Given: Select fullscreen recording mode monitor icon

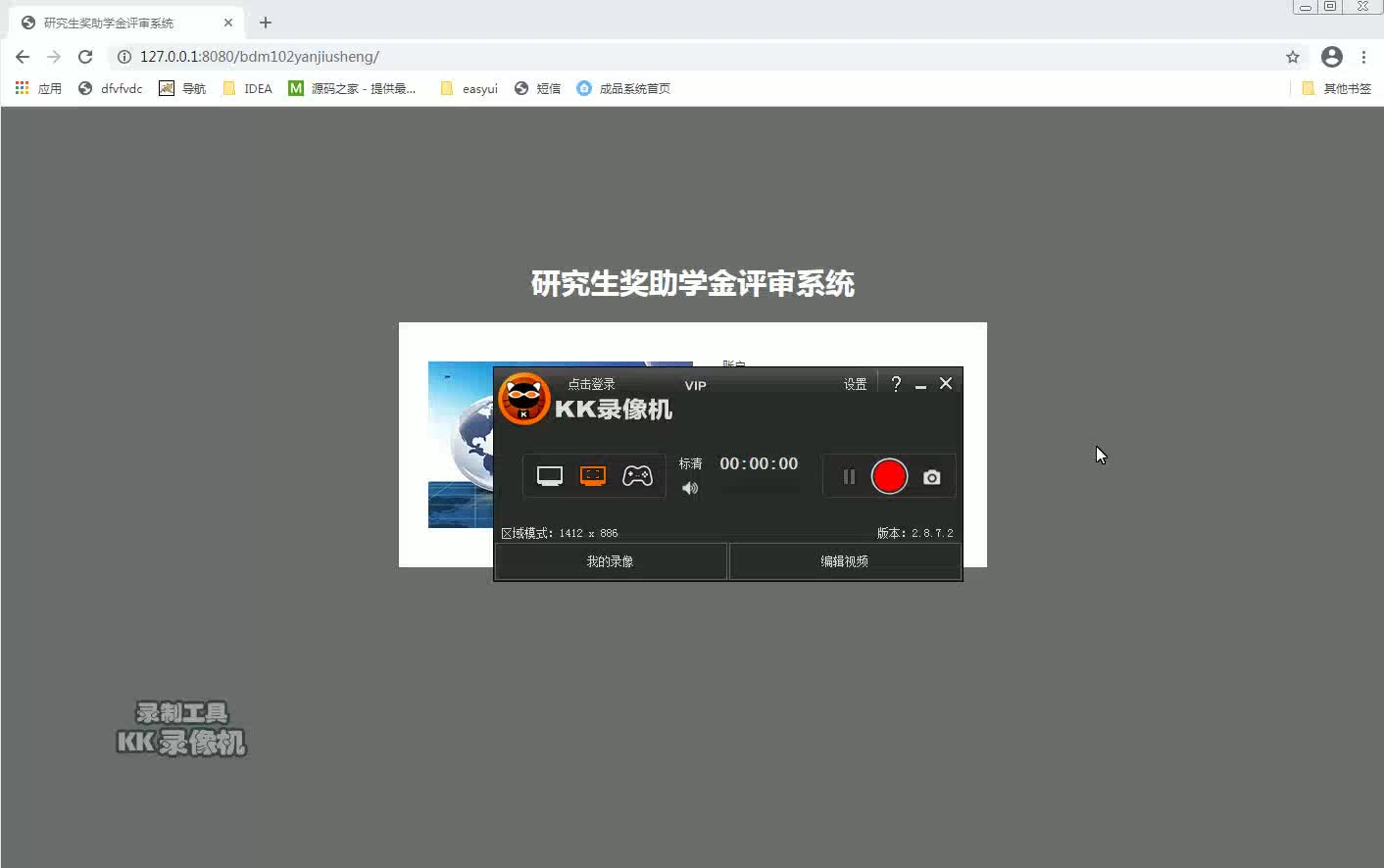Looking at the screenshot, I should (x=549, y=475).
